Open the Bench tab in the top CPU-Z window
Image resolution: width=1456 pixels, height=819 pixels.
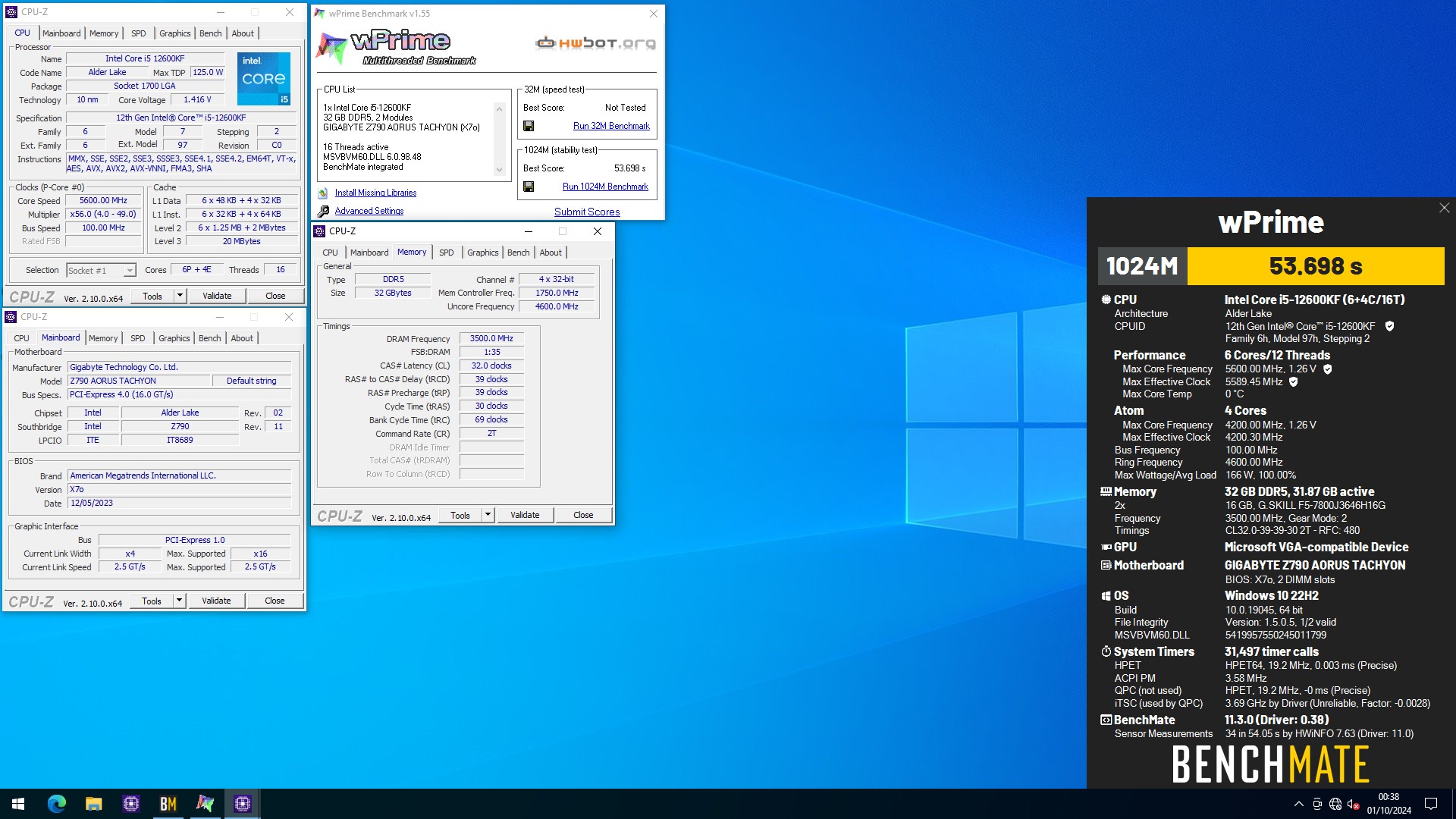210,33
